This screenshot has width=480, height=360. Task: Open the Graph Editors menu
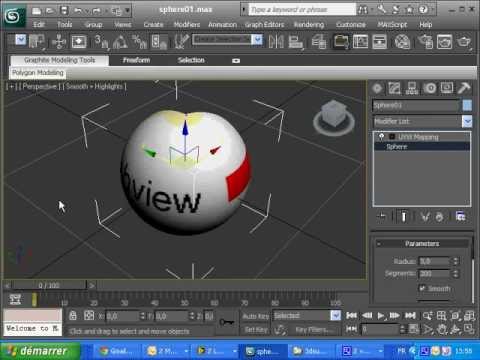point(265,25)
